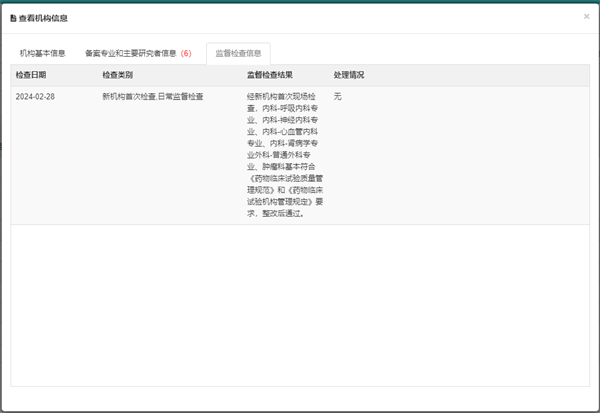The height and width of the screenshot is (413, 600).
Task: Click the inspection result text starting 经新机构首次现场检查
Action: [x=285, y=155]
